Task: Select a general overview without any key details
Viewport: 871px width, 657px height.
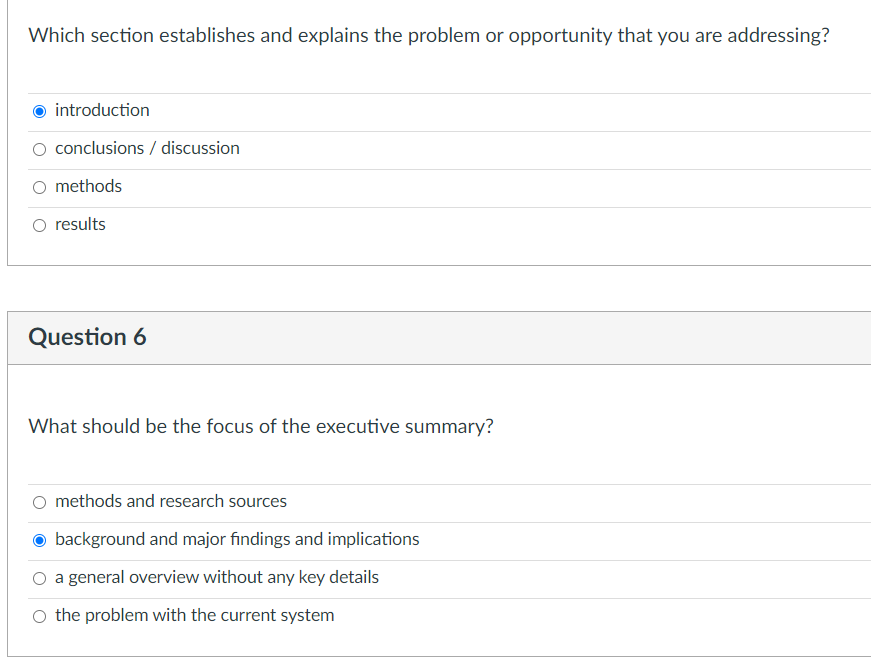Action: 39,577
